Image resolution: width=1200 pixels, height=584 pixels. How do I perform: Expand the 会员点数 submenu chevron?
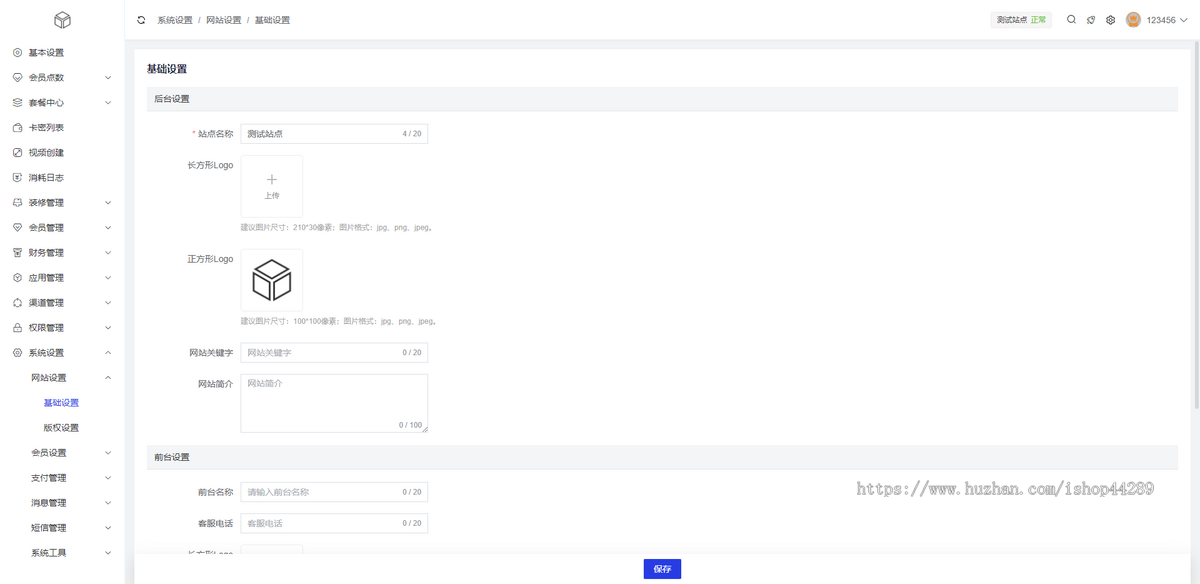(108, 78)
